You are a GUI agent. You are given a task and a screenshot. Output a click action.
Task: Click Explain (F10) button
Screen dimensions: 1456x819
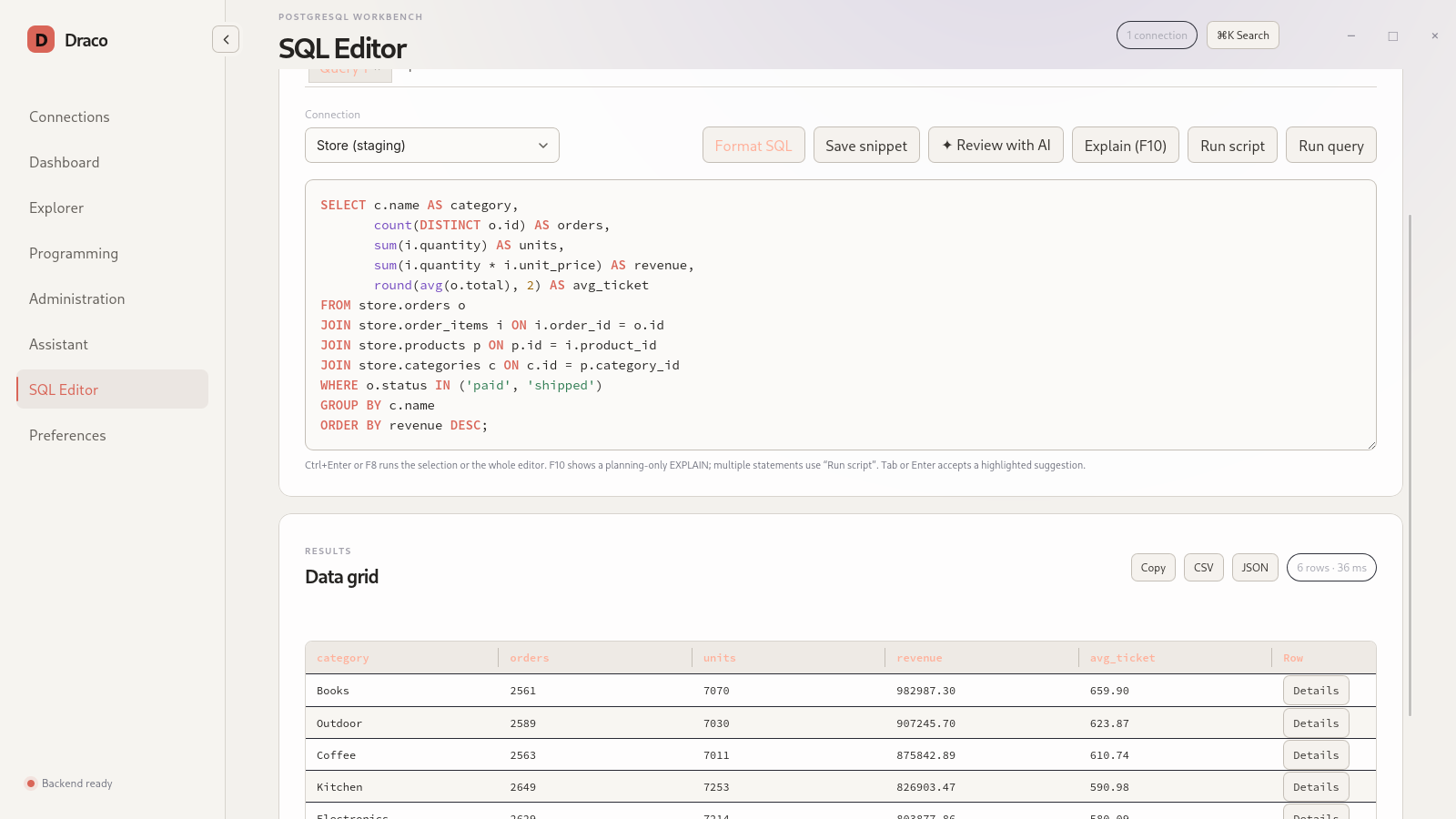(1126, 146)
